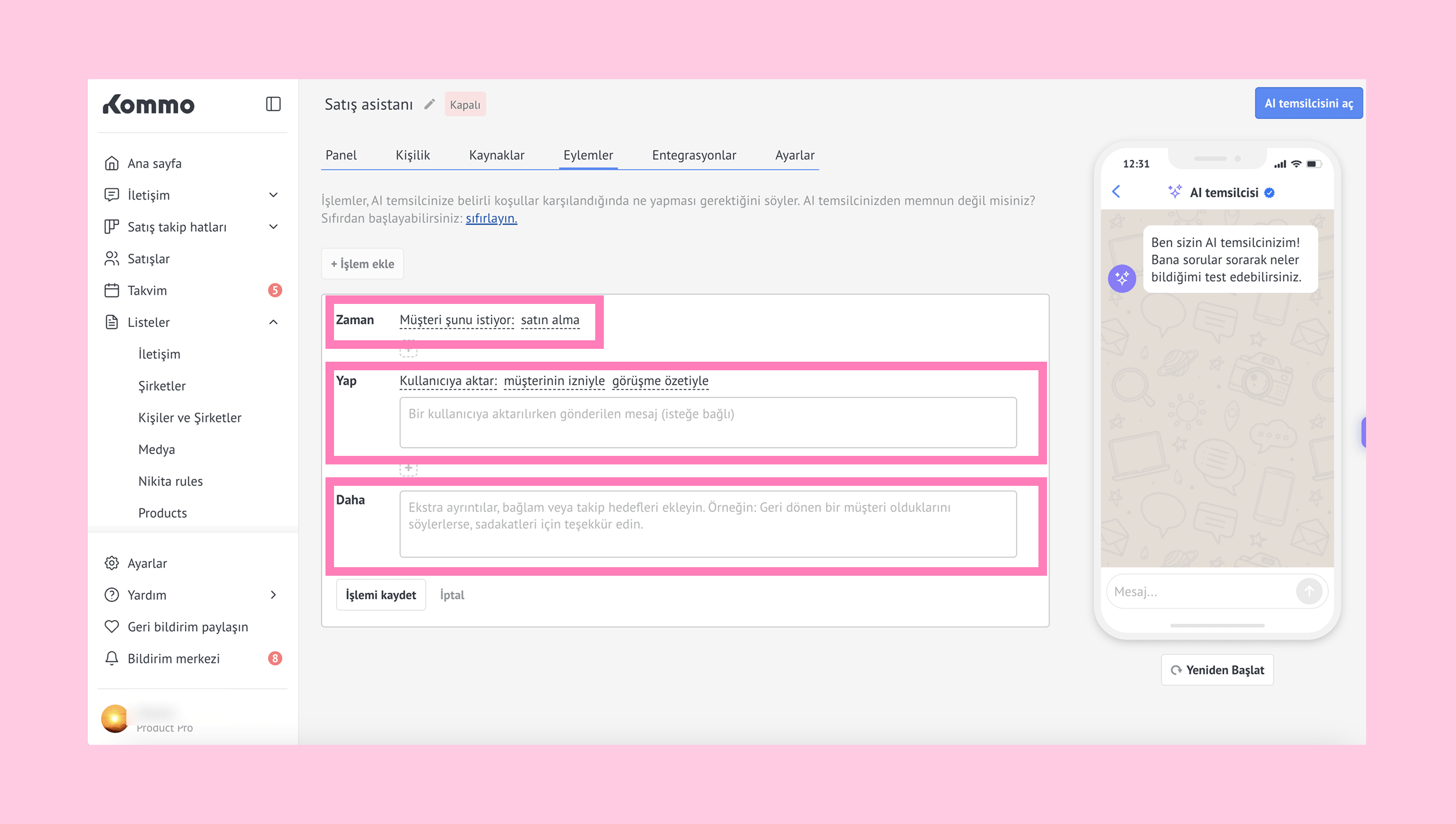1456x824 pixels.
Task: Click the Ana sayfa home icon
Action: (111, 164)
